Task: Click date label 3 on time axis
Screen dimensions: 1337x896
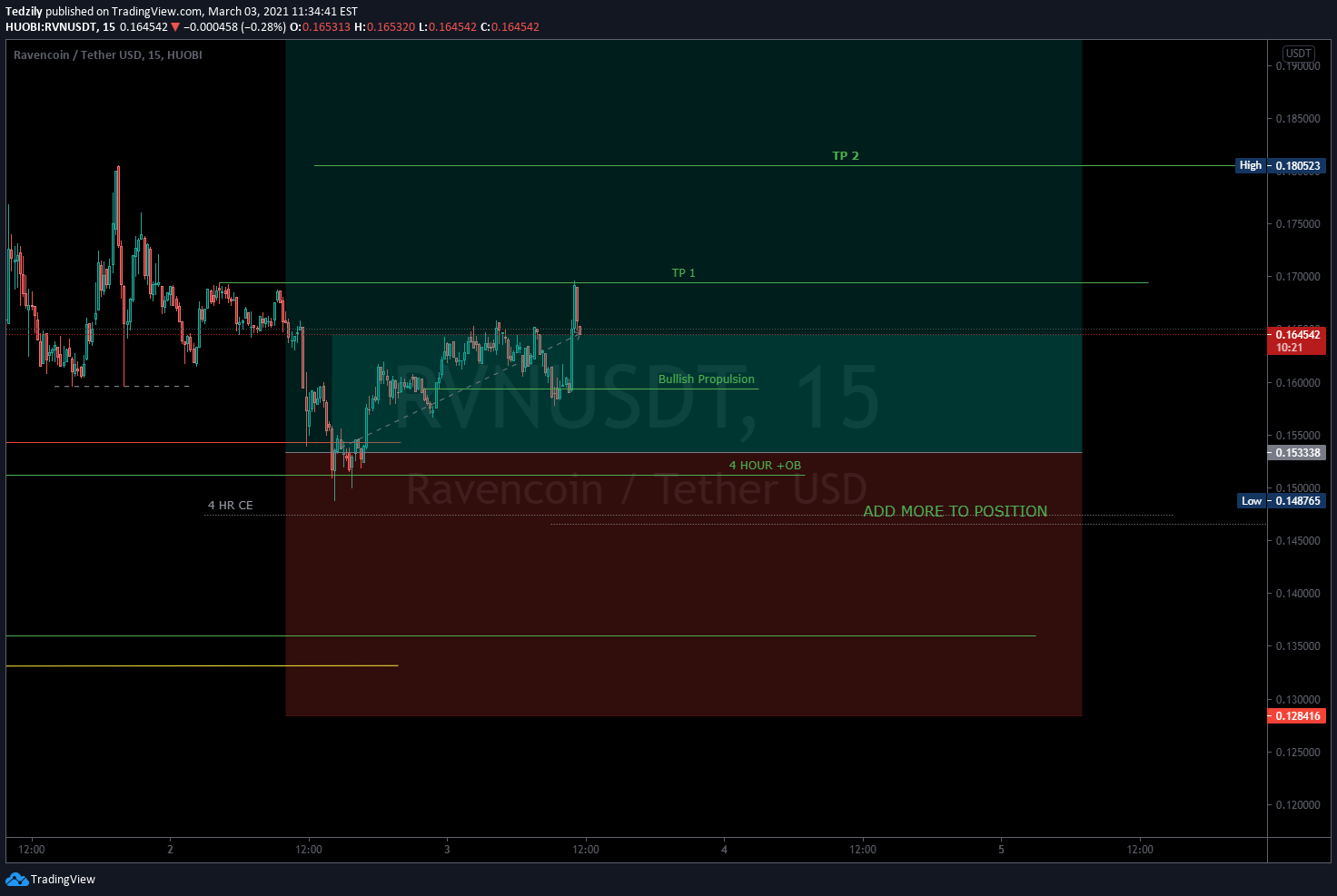Action: pyautogui.click(x=447, y=850)
